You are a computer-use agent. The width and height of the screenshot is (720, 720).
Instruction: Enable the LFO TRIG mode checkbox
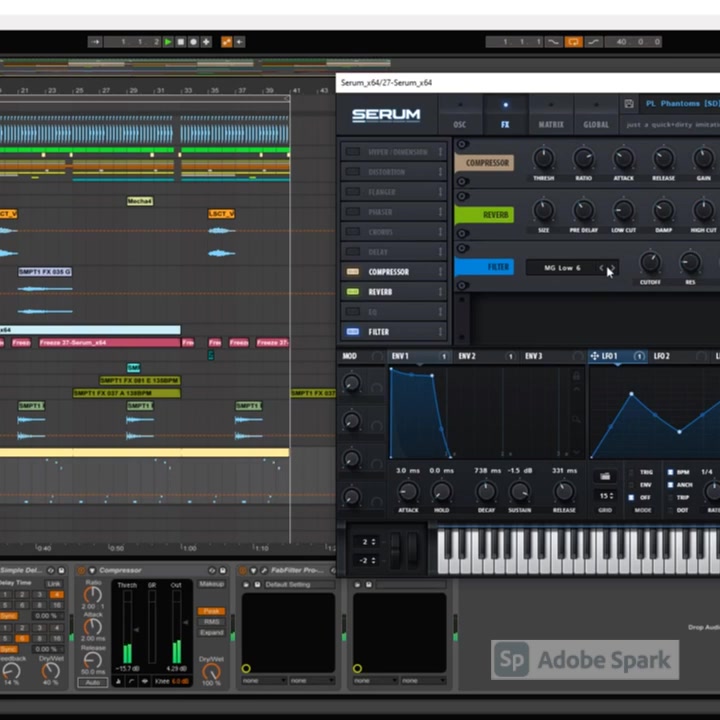(631, 472)
